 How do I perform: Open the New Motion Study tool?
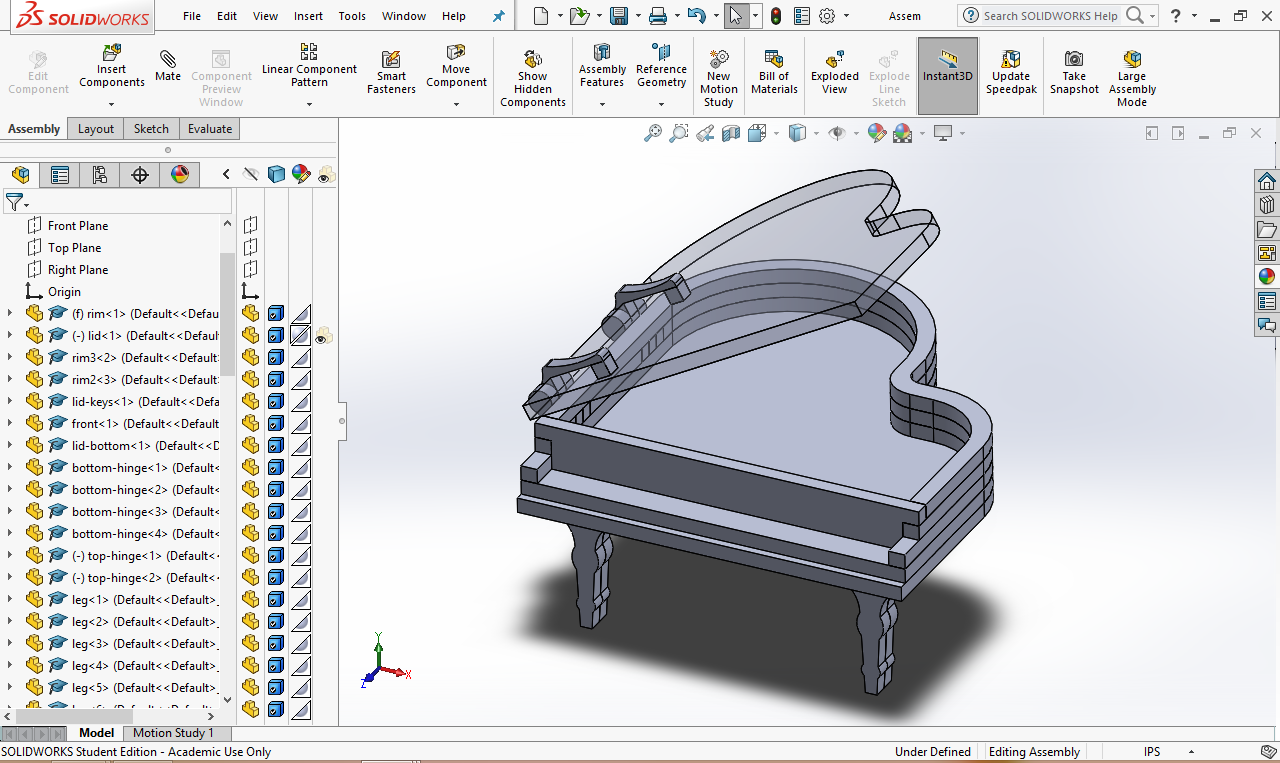[x=718, y=78]
